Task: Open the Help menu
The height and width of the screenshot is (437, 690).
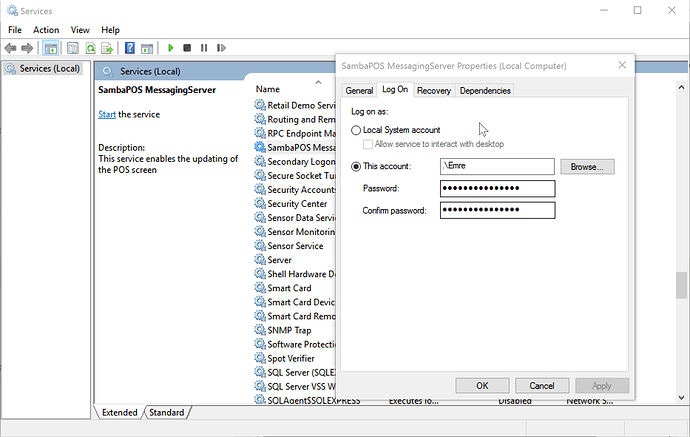Action: pyautogui.click(x=110, y=30)
